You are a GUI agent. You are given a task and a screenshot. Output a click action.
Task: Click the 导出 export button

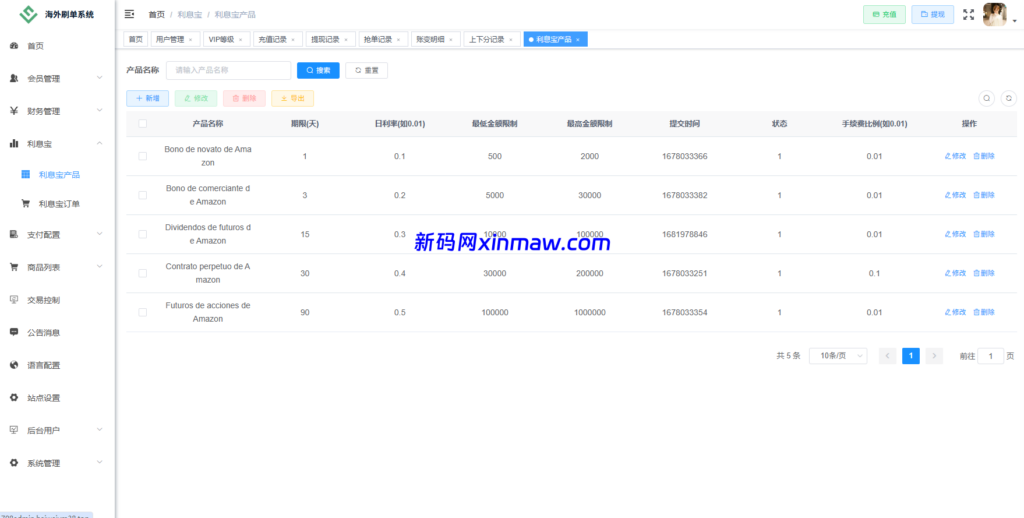coord(293,98)
